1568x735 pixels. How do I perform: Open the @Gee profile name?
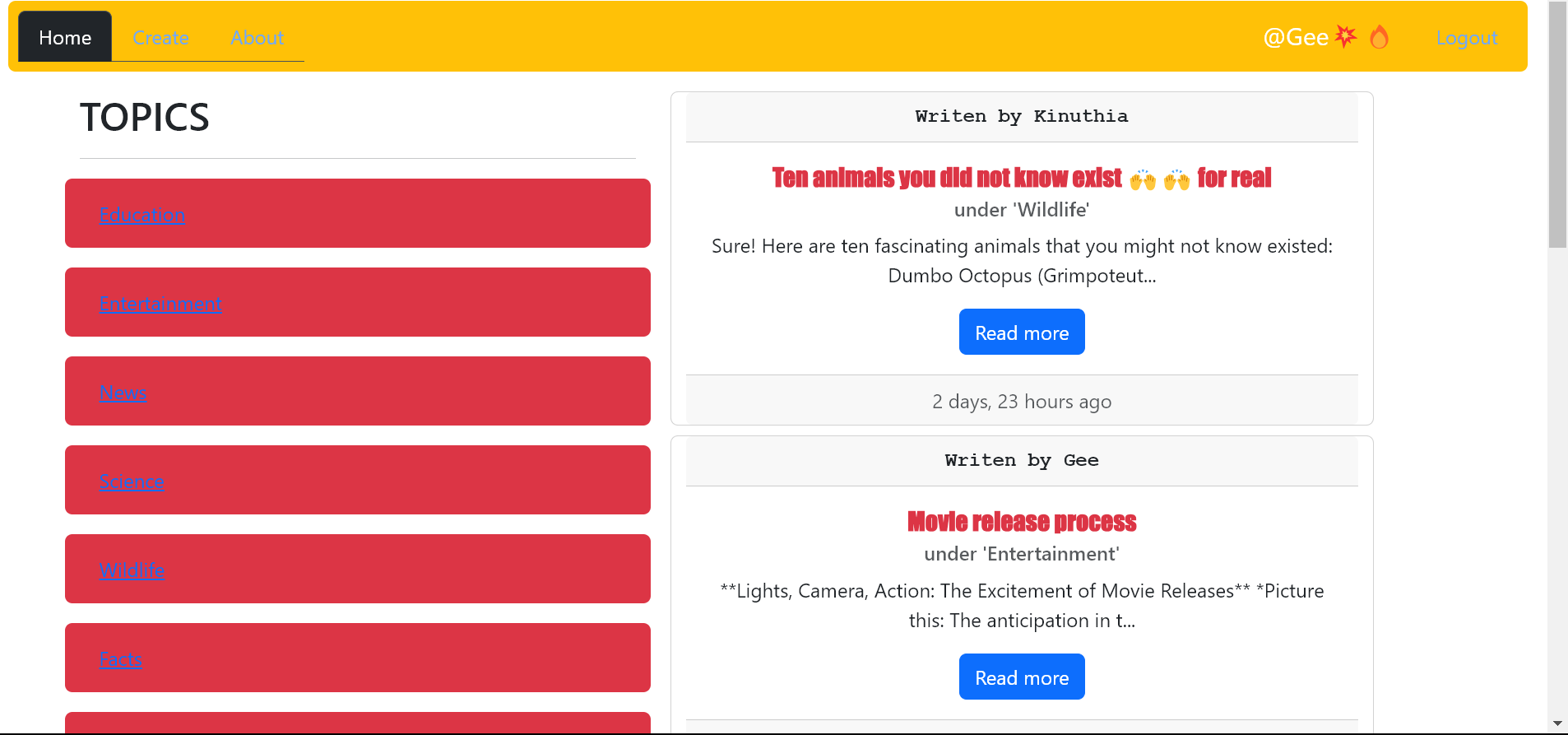pyautogui.click(x=1295, y=37)
